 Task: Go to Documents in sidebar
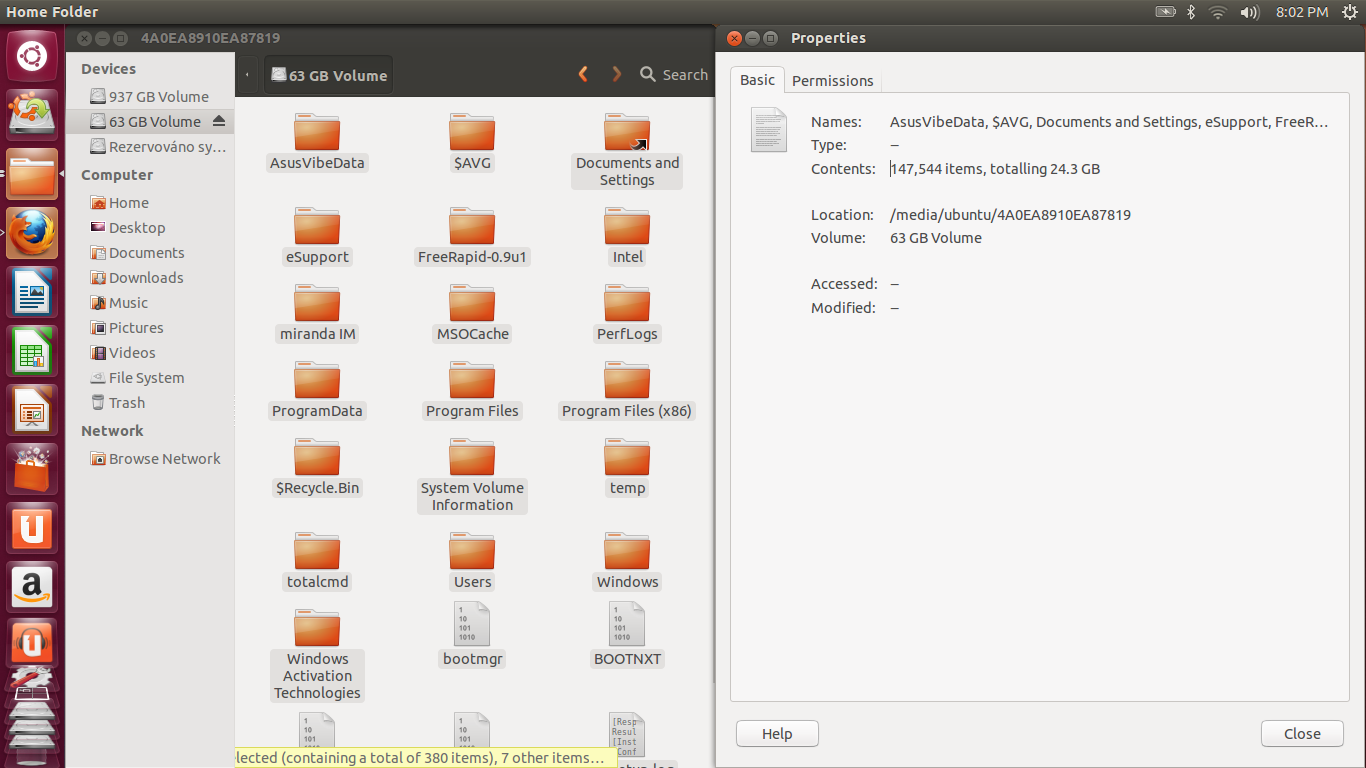pyautogui.click(x=150, y=252)
